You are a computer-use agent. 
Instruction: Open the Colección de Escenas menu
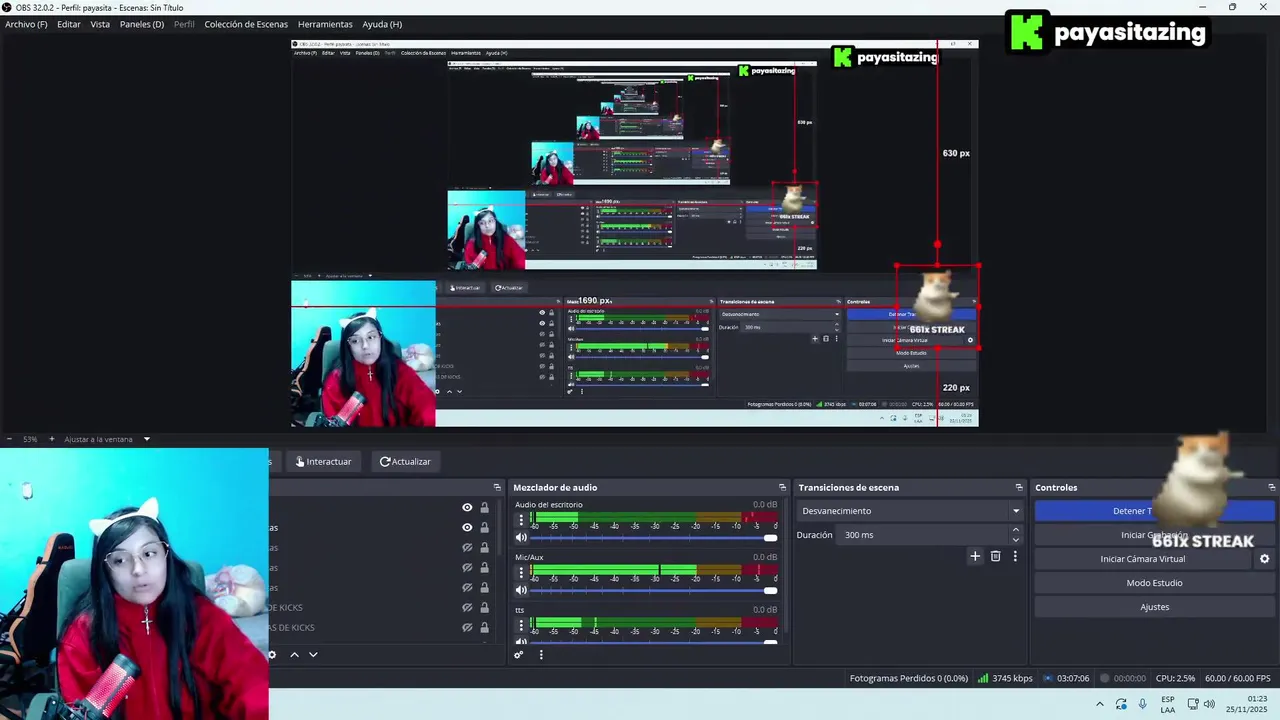[x=246, y=24]
